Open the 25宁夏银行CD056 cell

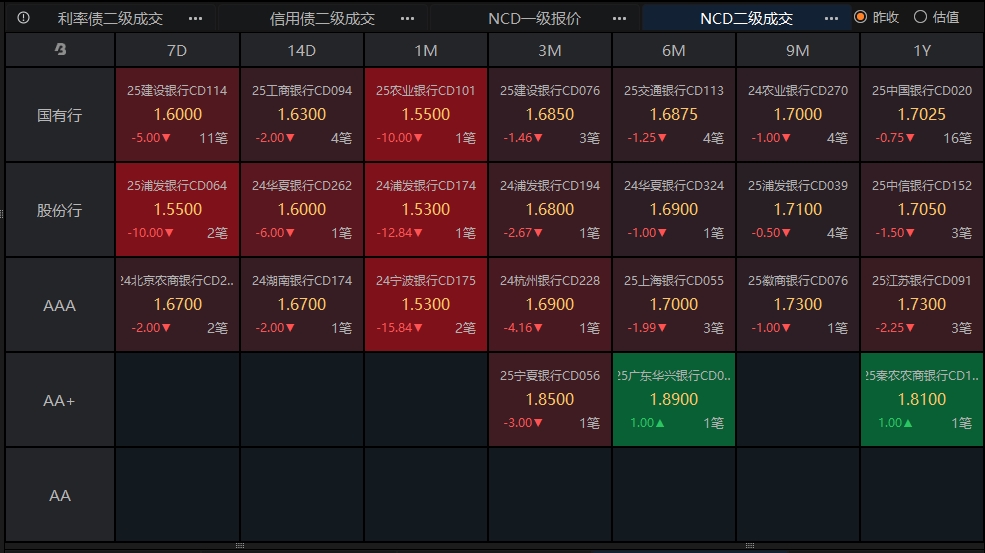pos(550,400)
